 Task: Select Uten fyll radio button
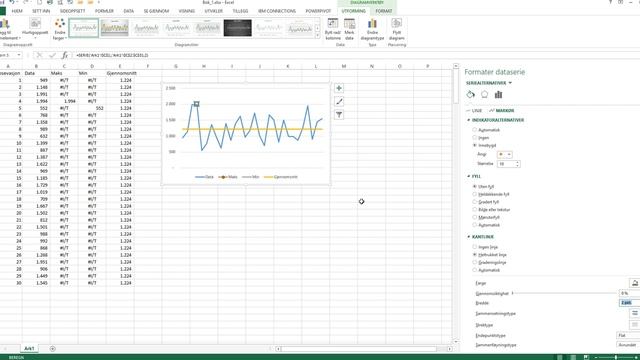[474, 187]
